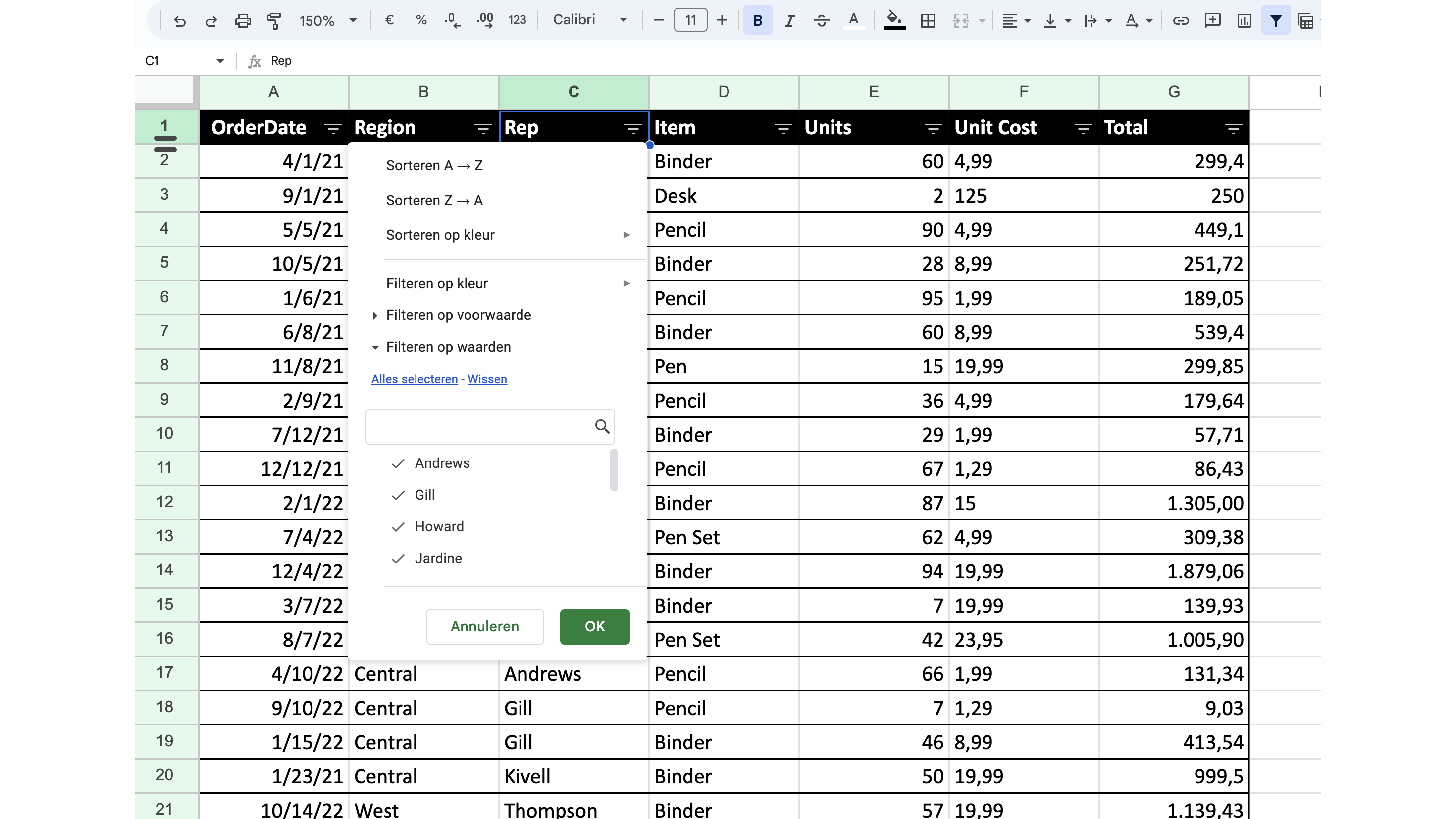
Task: Apply strikethrough formatting
Action: click(821, 21)
